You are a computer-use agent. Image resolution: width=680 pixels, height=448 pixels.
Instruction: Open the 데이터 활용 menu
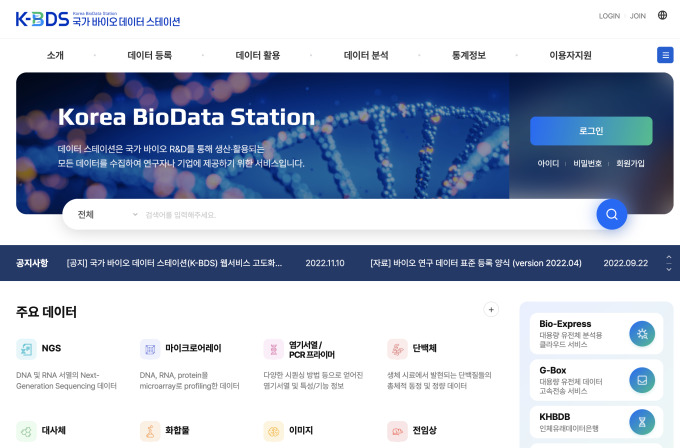258,55
